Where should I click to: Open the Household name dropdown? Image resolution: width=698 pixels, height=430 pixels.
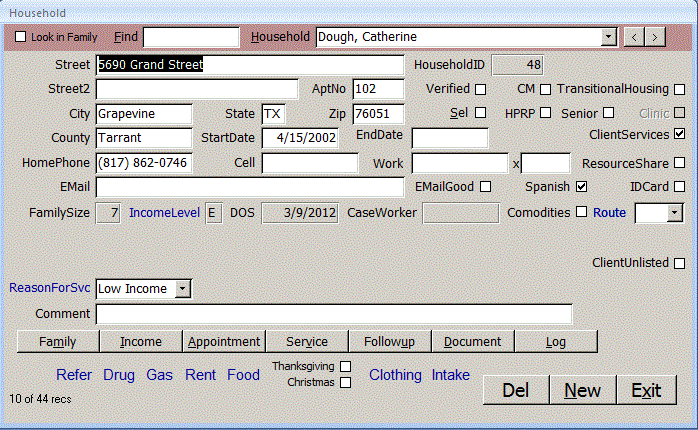(608, 37)
